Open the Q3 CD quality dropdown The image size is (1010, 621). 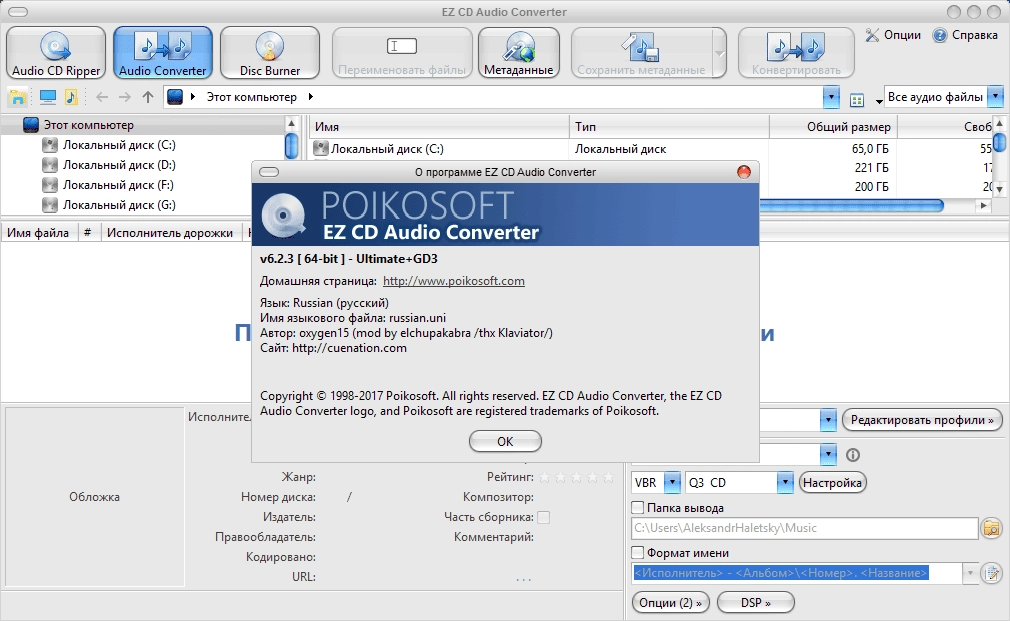785,482
